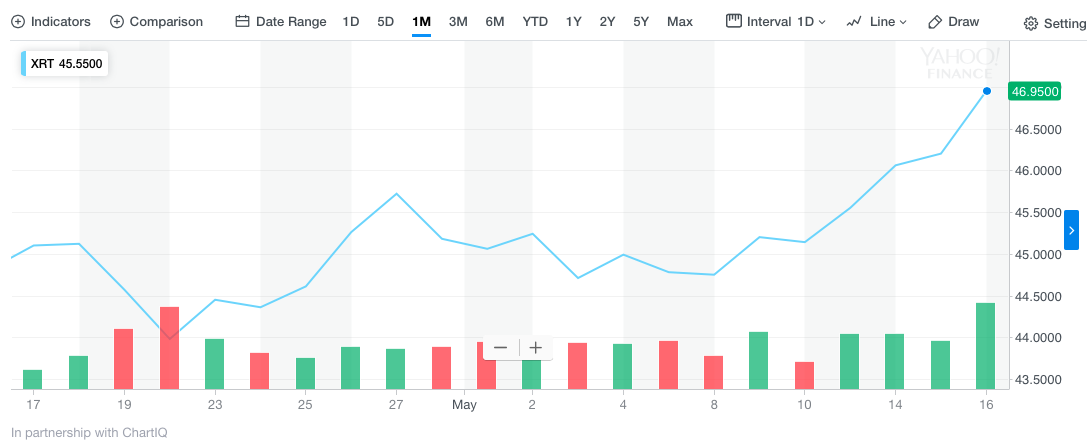Screen dimensions: 1087x441
Task: Click the 46.9500 current price tag
Action: point(1034,91)
